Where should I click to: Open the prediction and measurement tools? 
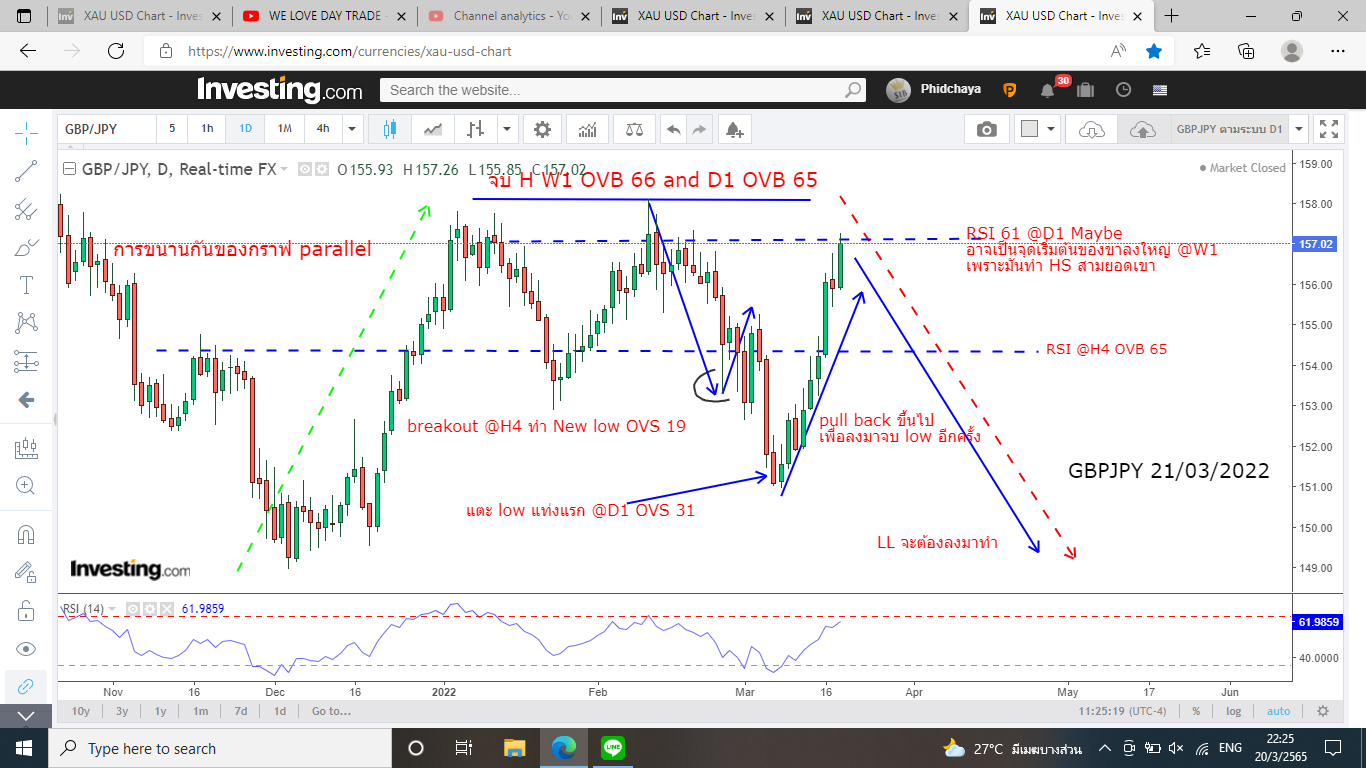pyautogui.click(x=26, y=361)
